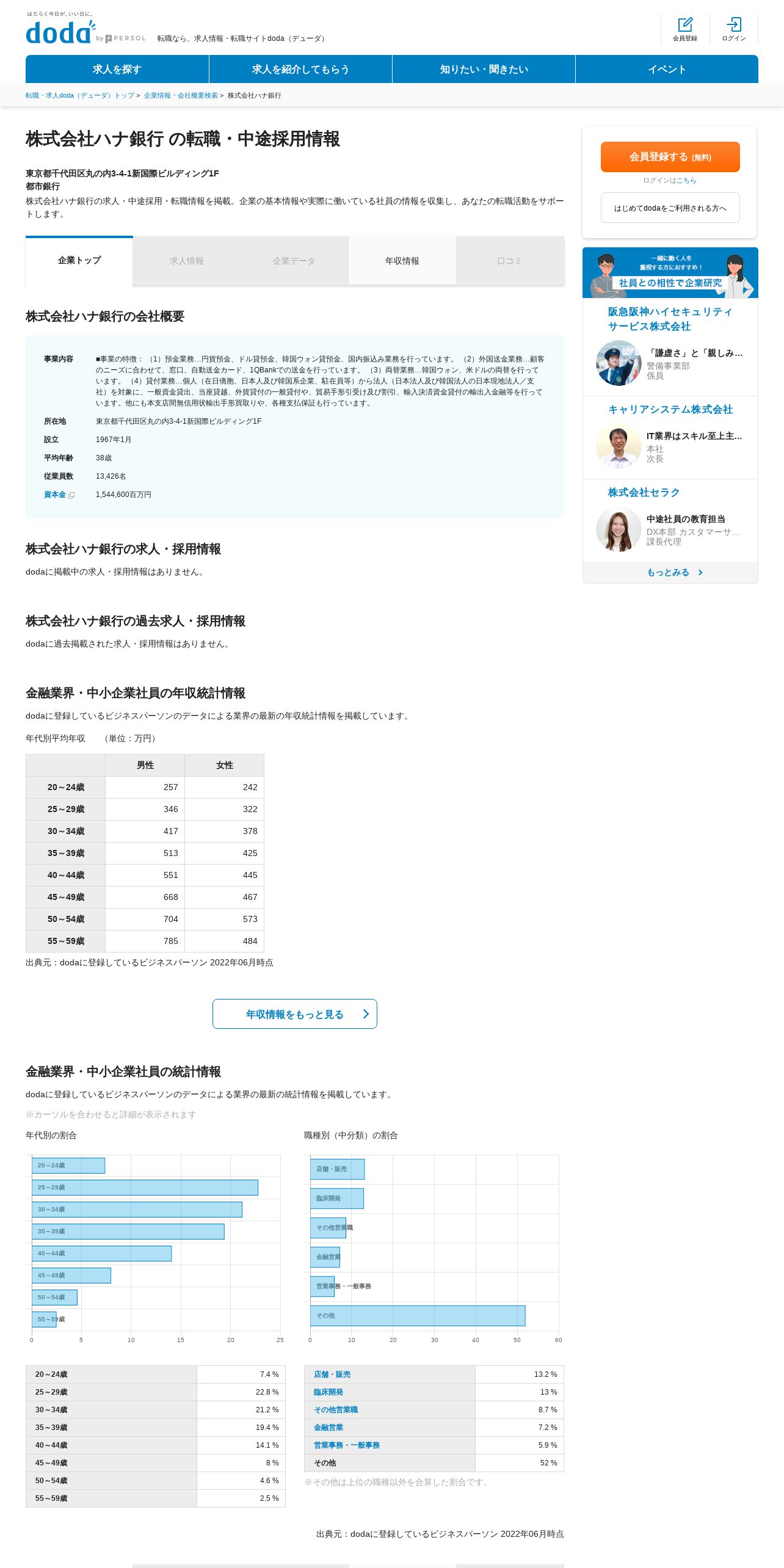Open the 知りたい・聞きたい menu
784x1568 pixels.
point(484,69)
